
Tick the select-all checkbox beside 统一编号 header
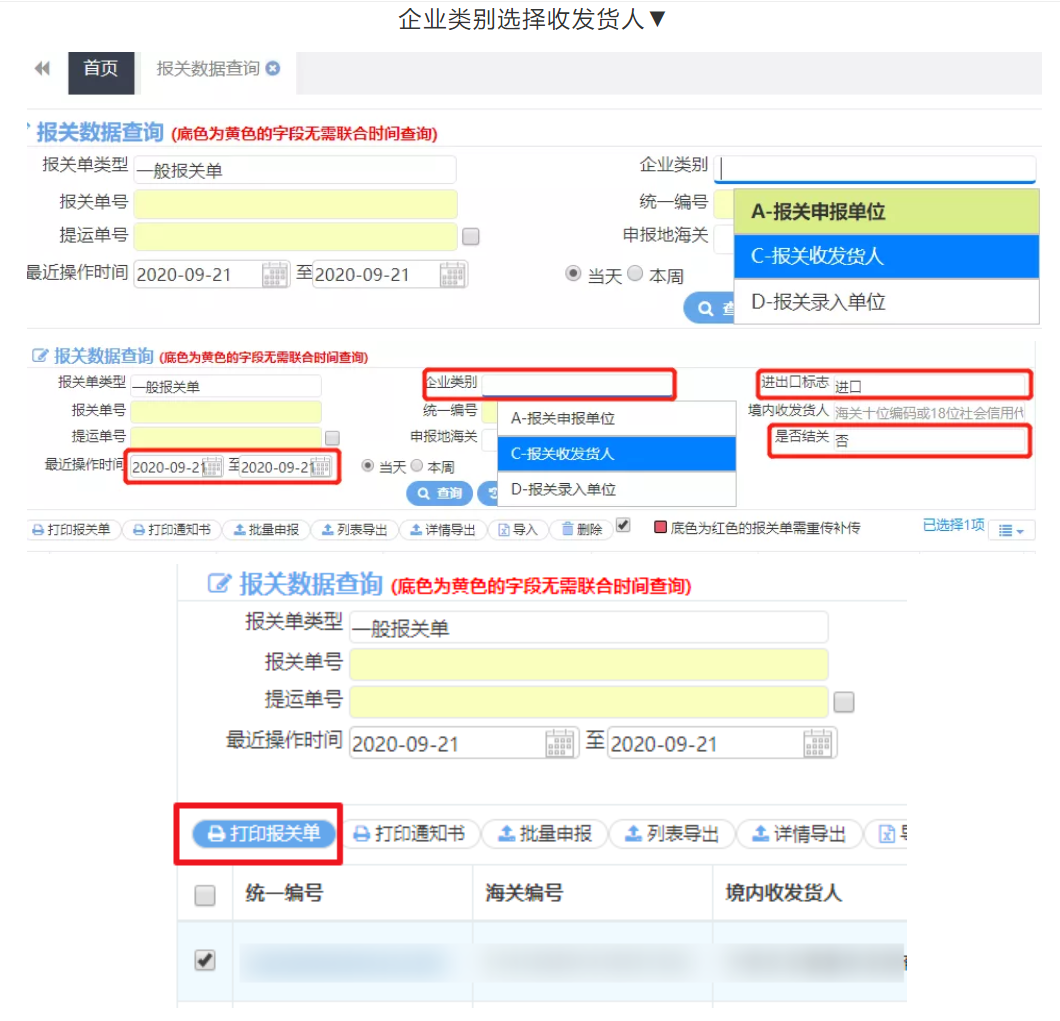(x=205, y=895)
